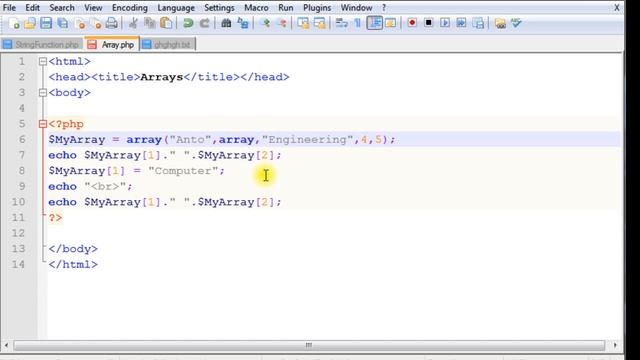Click the word Arrays inside the title tag
Screen dimensions: 640x360
pos(162,77)
